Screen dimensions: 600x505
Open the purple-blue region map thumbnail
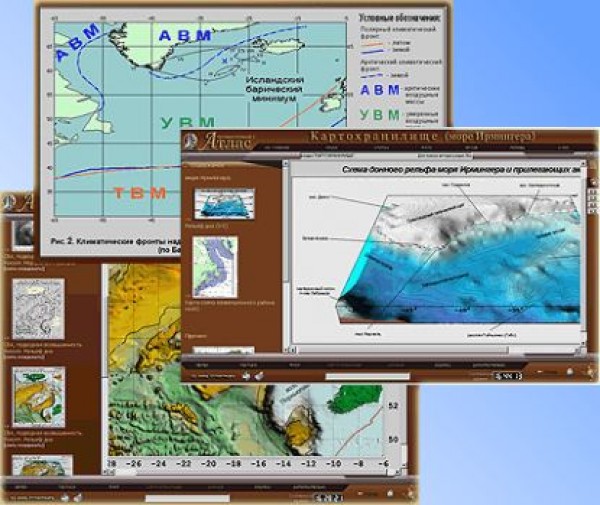click(215, 267)
